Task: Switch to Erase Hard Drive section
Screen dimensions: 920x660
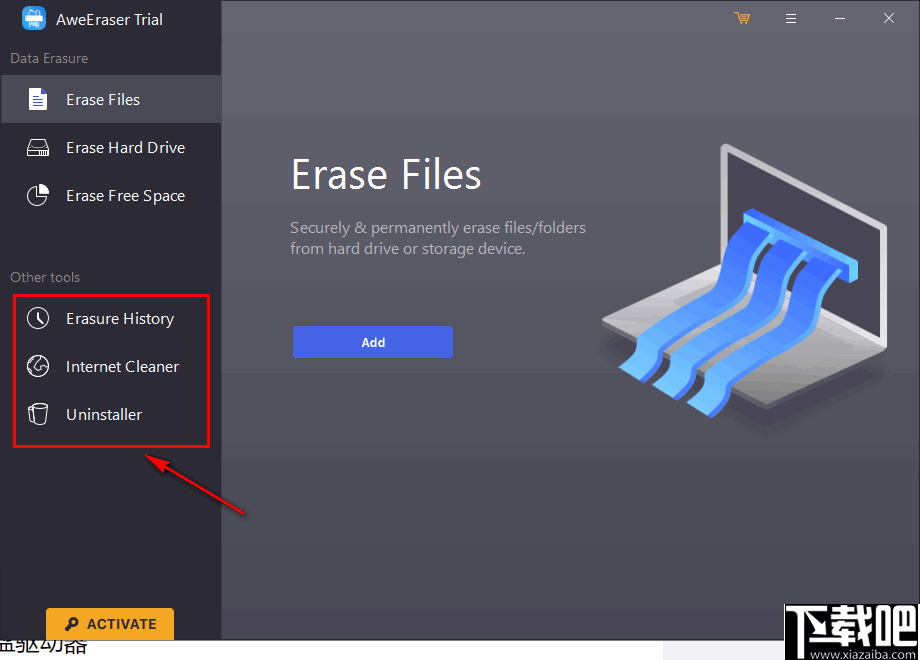Action: click(111, 147)
